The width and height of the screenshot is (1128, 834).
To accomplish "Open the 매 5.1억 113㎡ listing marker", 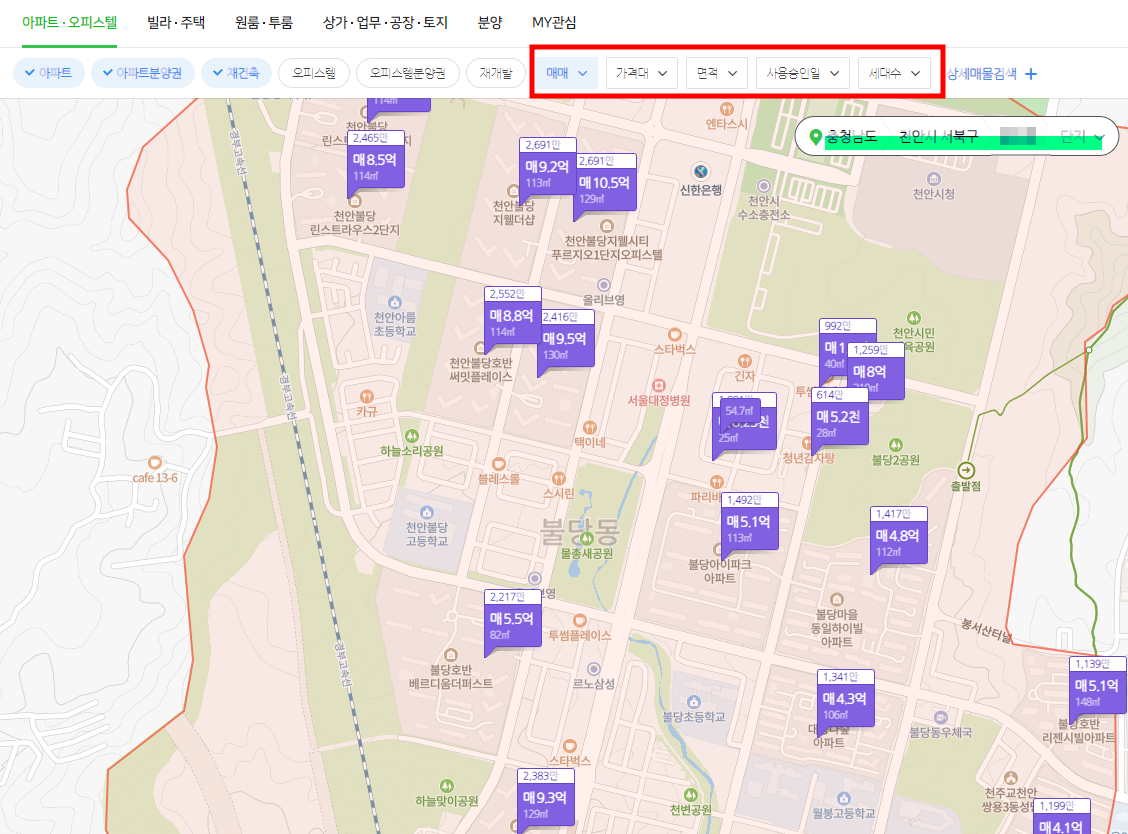I will tap(749, 522).
